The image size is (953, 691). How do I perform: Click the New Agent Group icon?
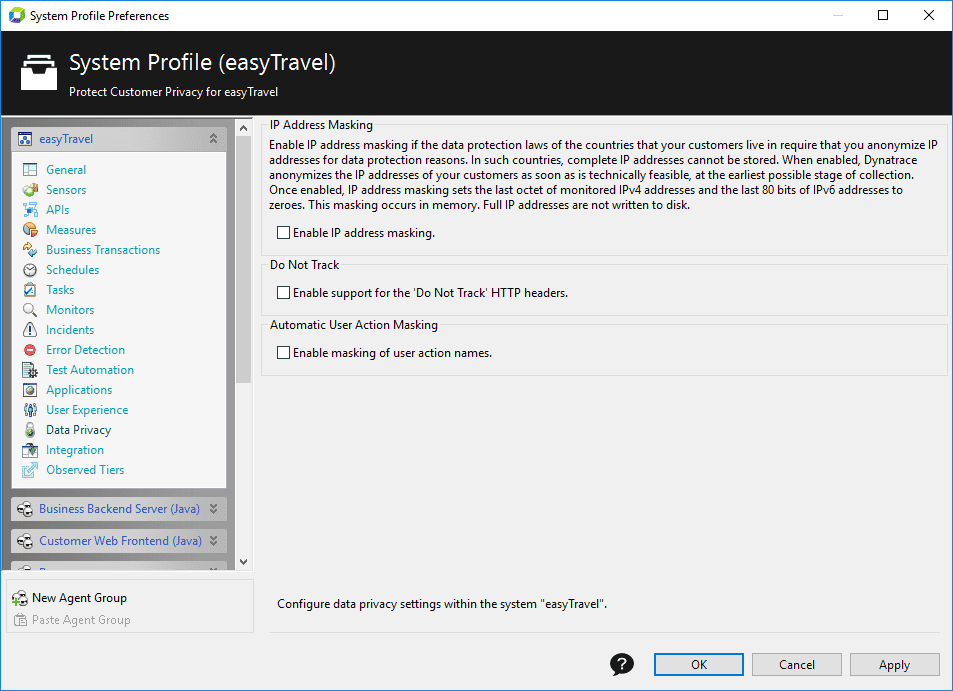click(20, 599)
